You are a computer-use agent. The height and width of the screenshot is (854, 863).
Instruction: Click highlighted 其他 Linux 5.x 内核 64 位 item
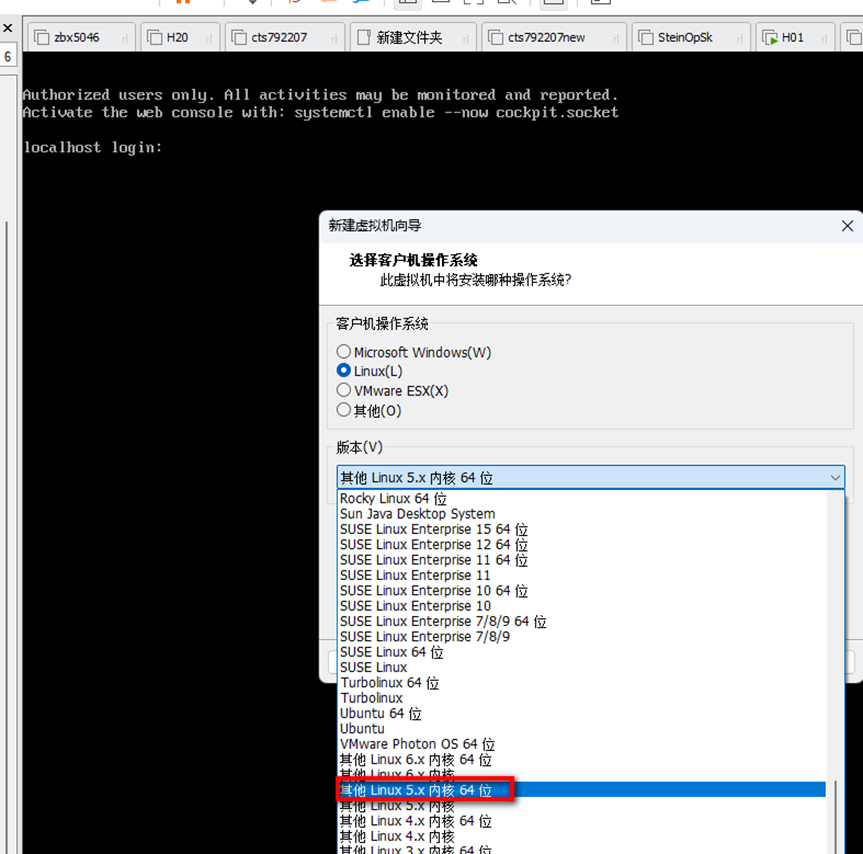582,790
